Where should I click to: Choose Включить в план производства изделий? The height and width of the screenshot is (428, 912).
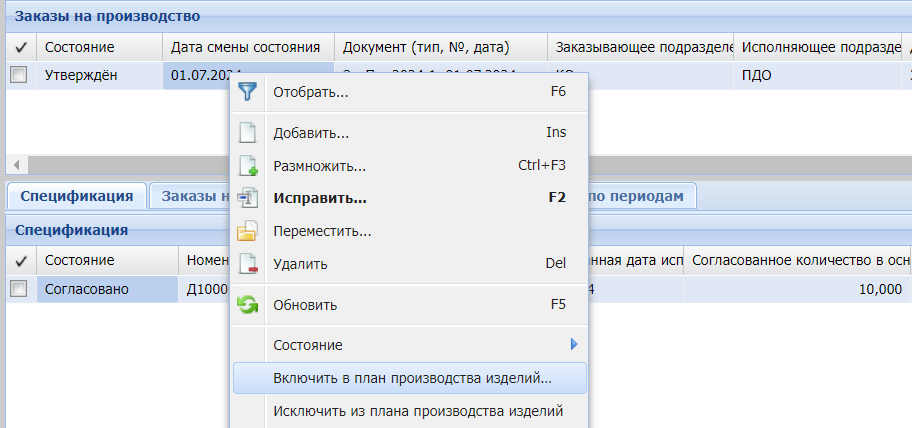tap(411, 379)
